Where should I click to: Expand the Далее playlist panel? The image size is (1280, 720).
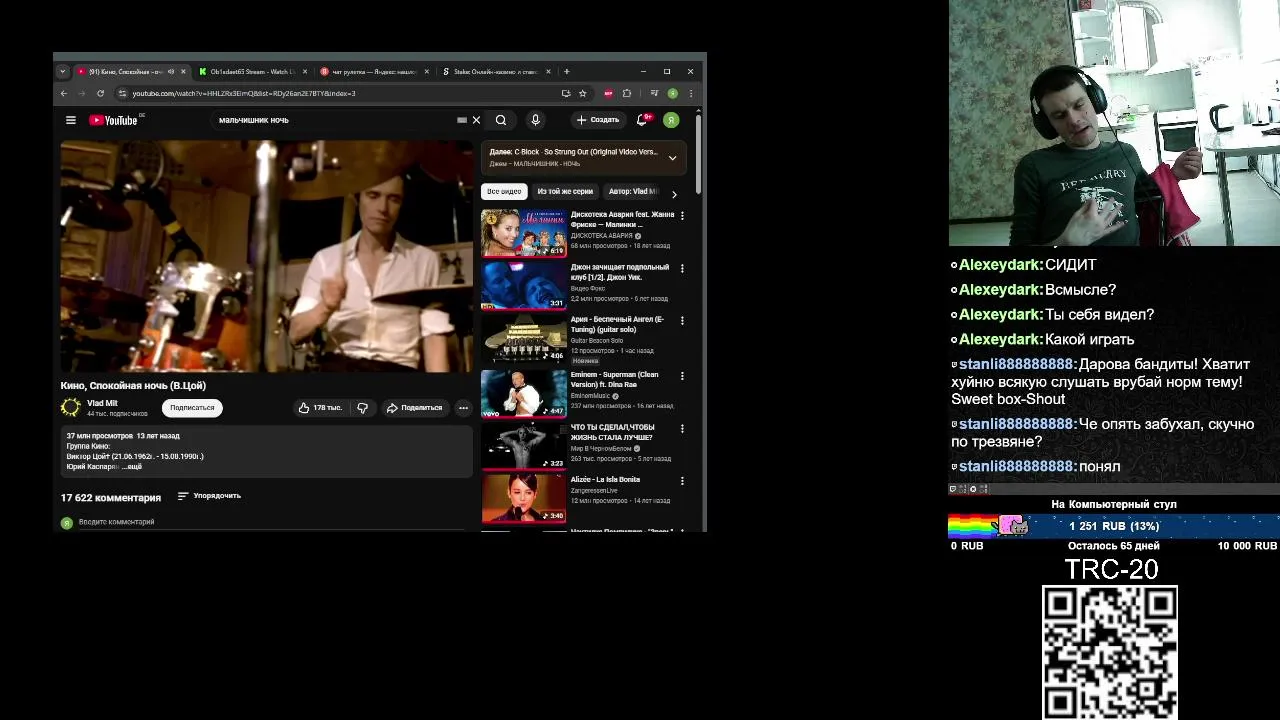(x=672, y=158)
